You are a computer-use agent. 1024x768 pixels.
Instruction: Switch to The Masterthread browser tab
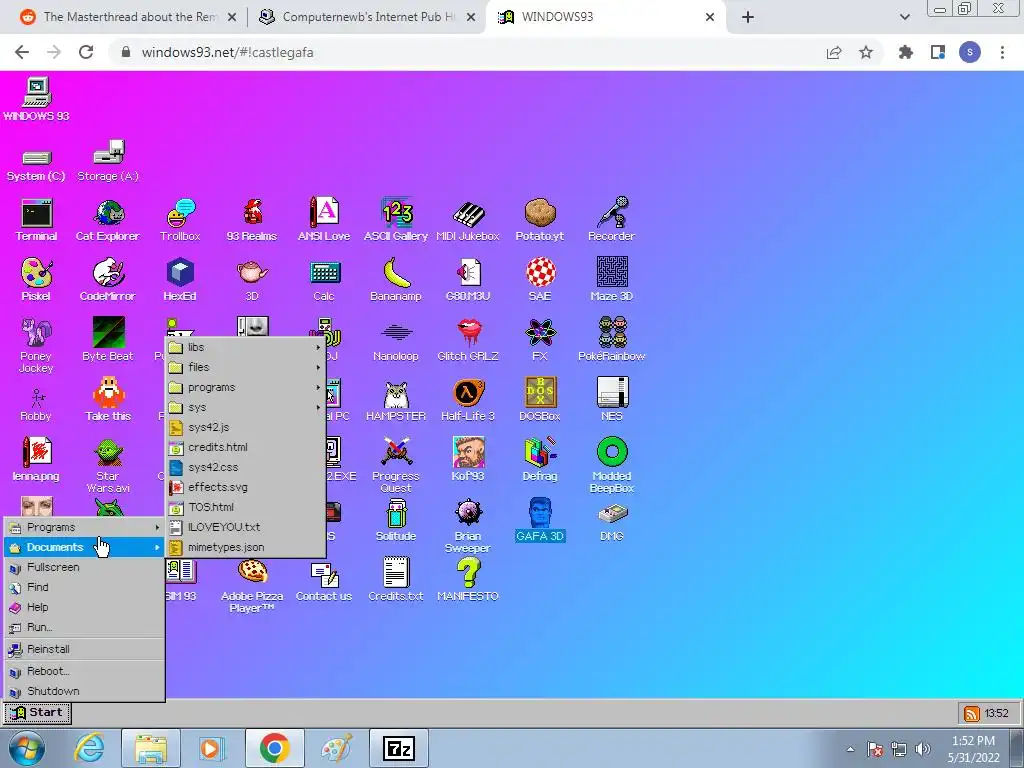pyautogui.click(x=128, y=17)
